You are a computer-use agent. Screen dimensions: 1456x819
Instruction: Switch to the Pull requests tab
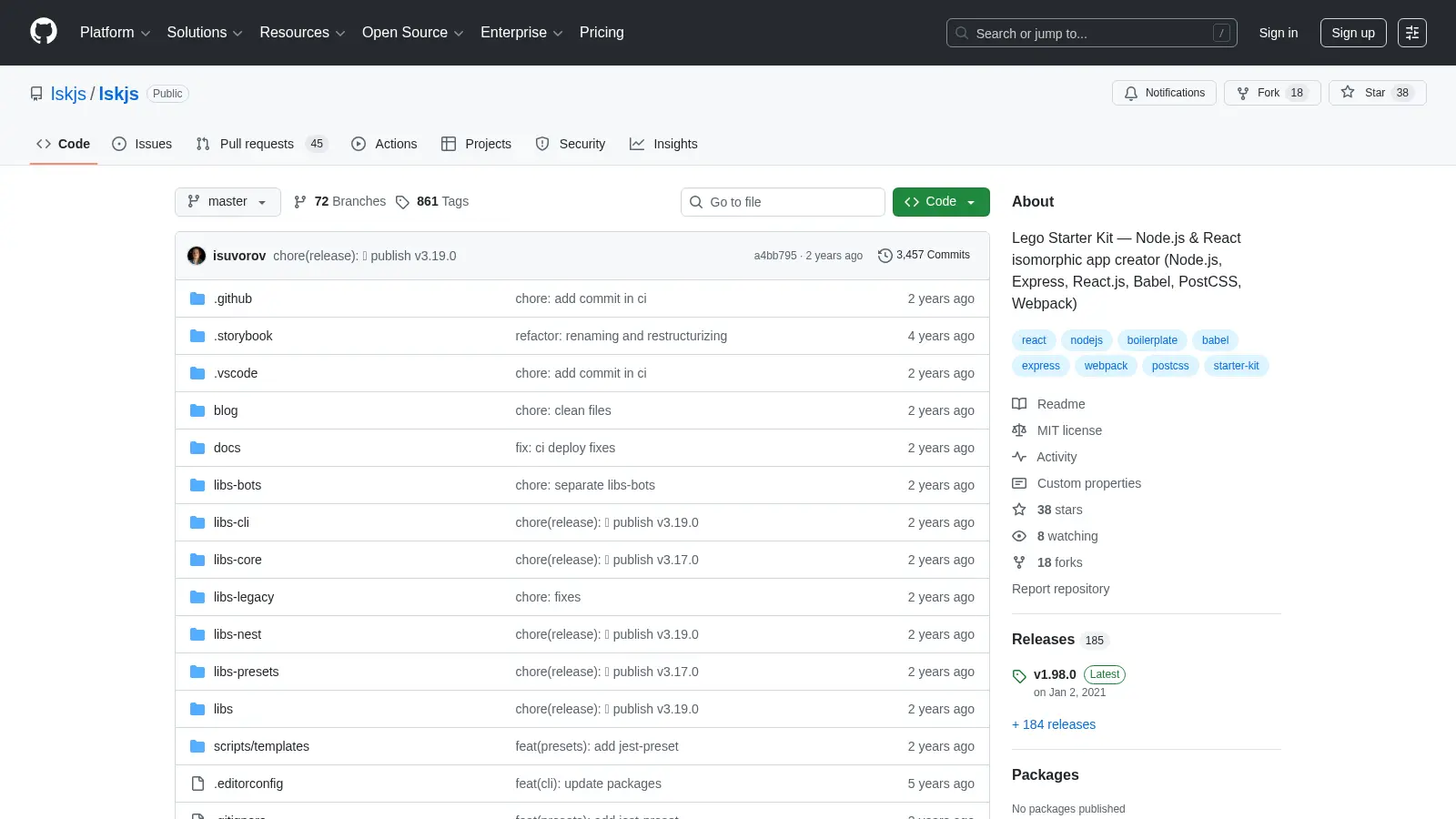[261, 144]
